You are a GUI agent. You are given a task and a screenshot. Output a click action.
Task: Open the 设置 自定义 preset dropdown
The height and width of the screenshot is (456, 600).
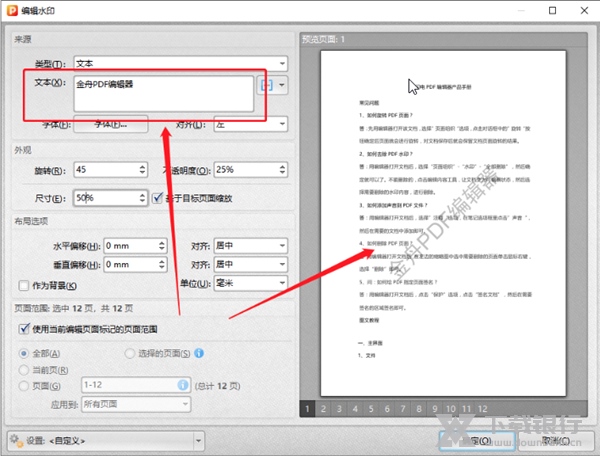[x=106, y=441]
